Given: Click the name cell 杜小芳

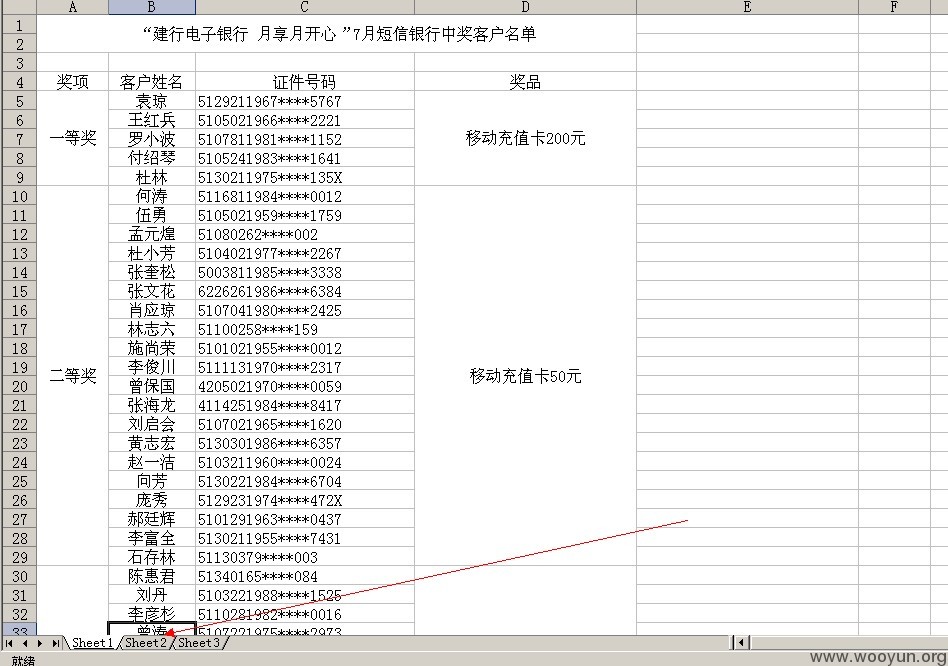Looking at the screenshot, I should coord(152,253).
